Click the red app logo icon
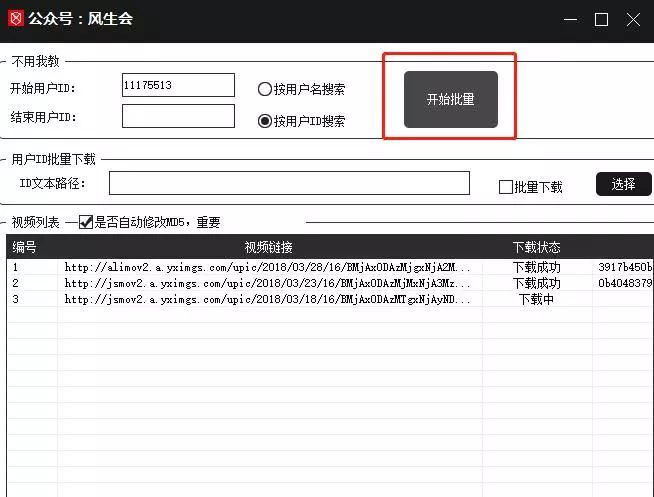 pos(16,19)
